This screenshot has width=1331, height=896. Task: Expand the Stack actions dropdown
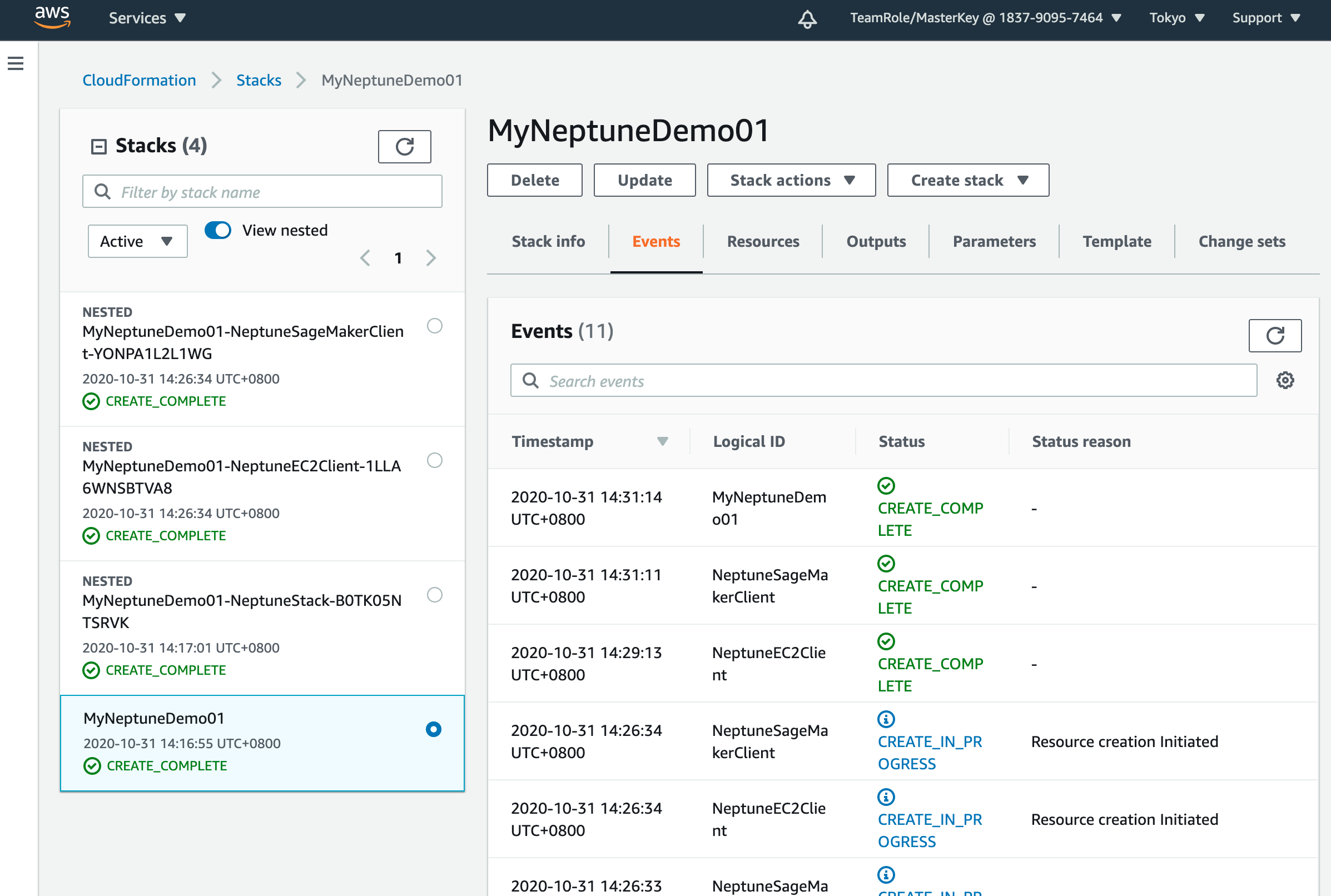tap(791, 181)
